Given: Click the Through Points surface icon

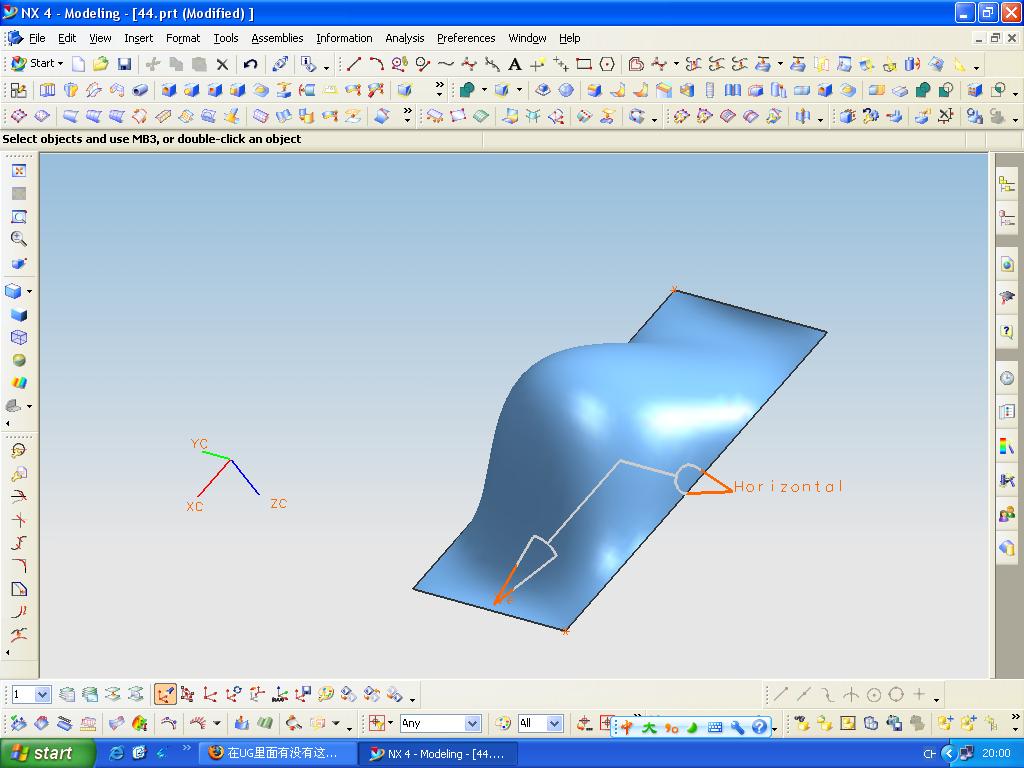Looking at the screenshot, I should point(19,116).
